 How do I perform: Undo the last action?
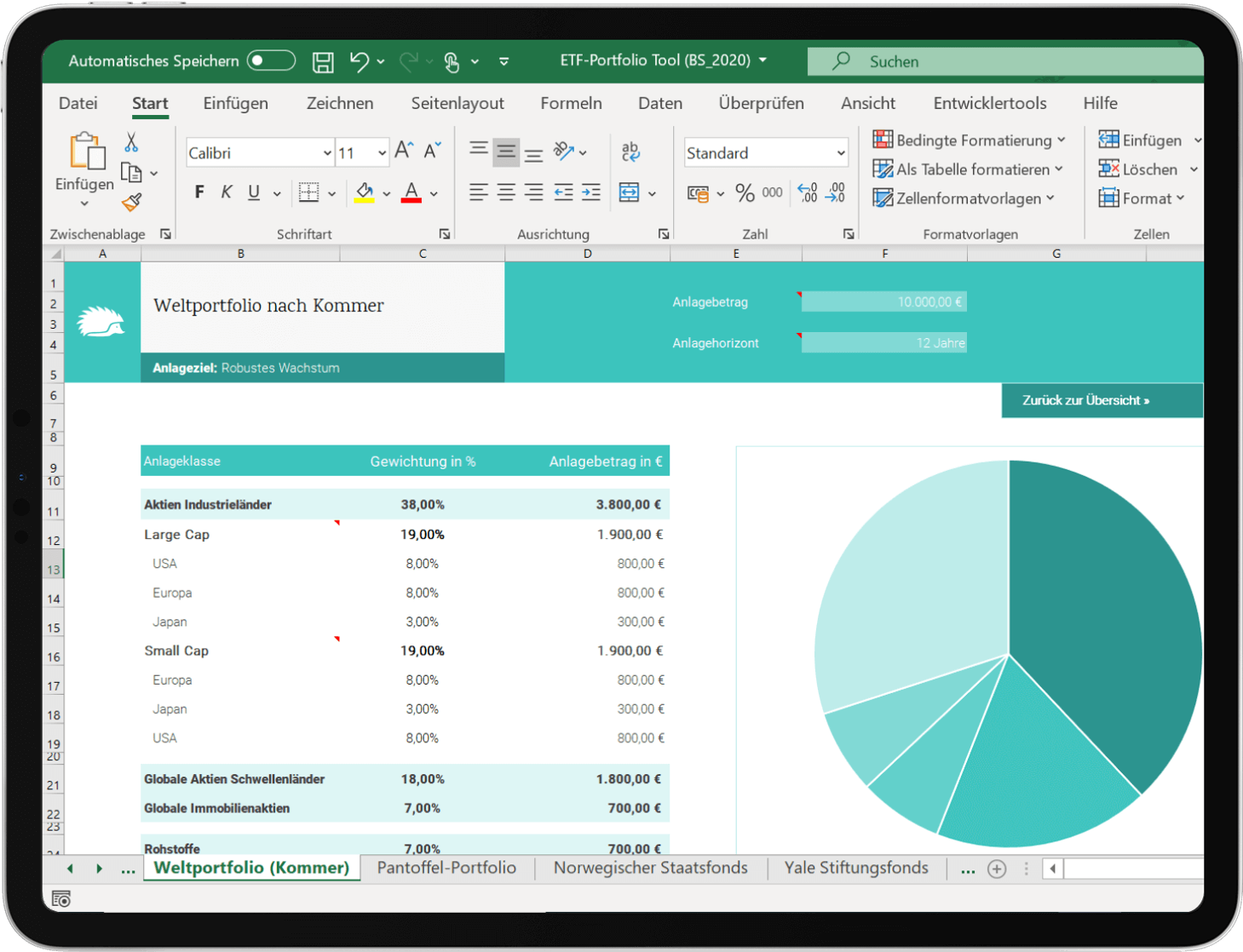[360, 61]
